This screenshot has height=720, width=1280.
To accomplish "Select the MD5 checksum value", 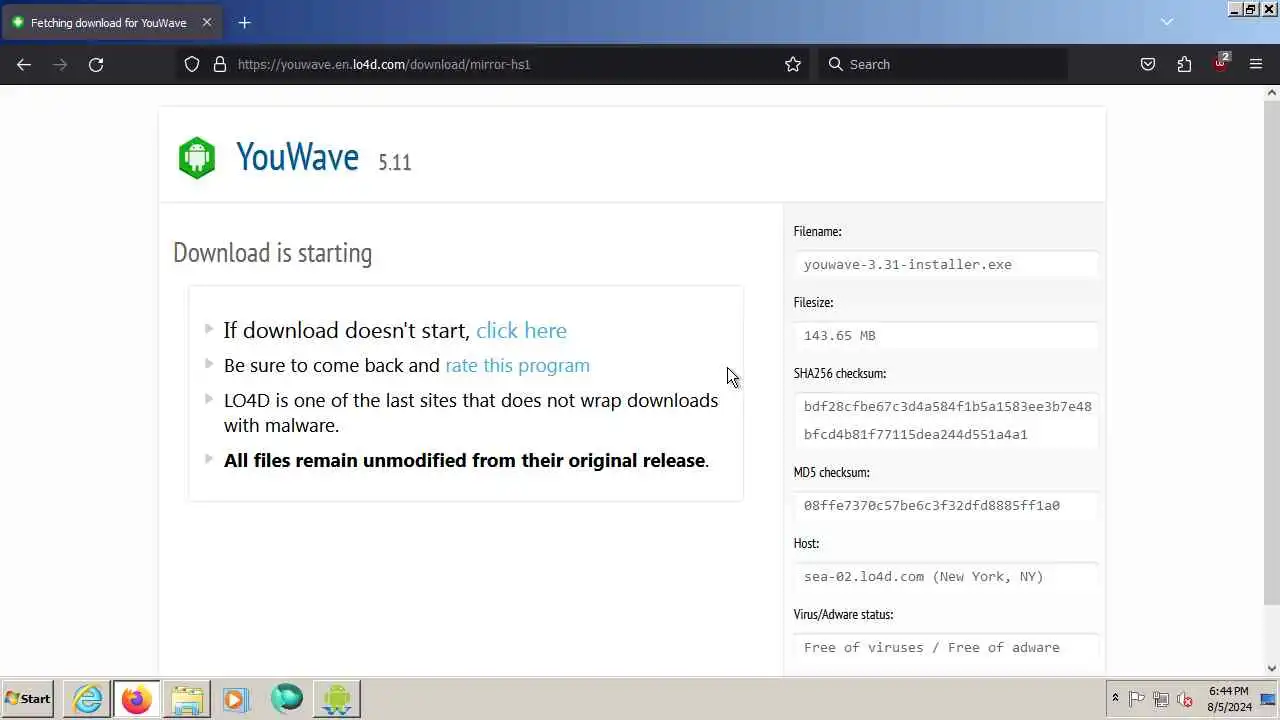I will (931, 505).
